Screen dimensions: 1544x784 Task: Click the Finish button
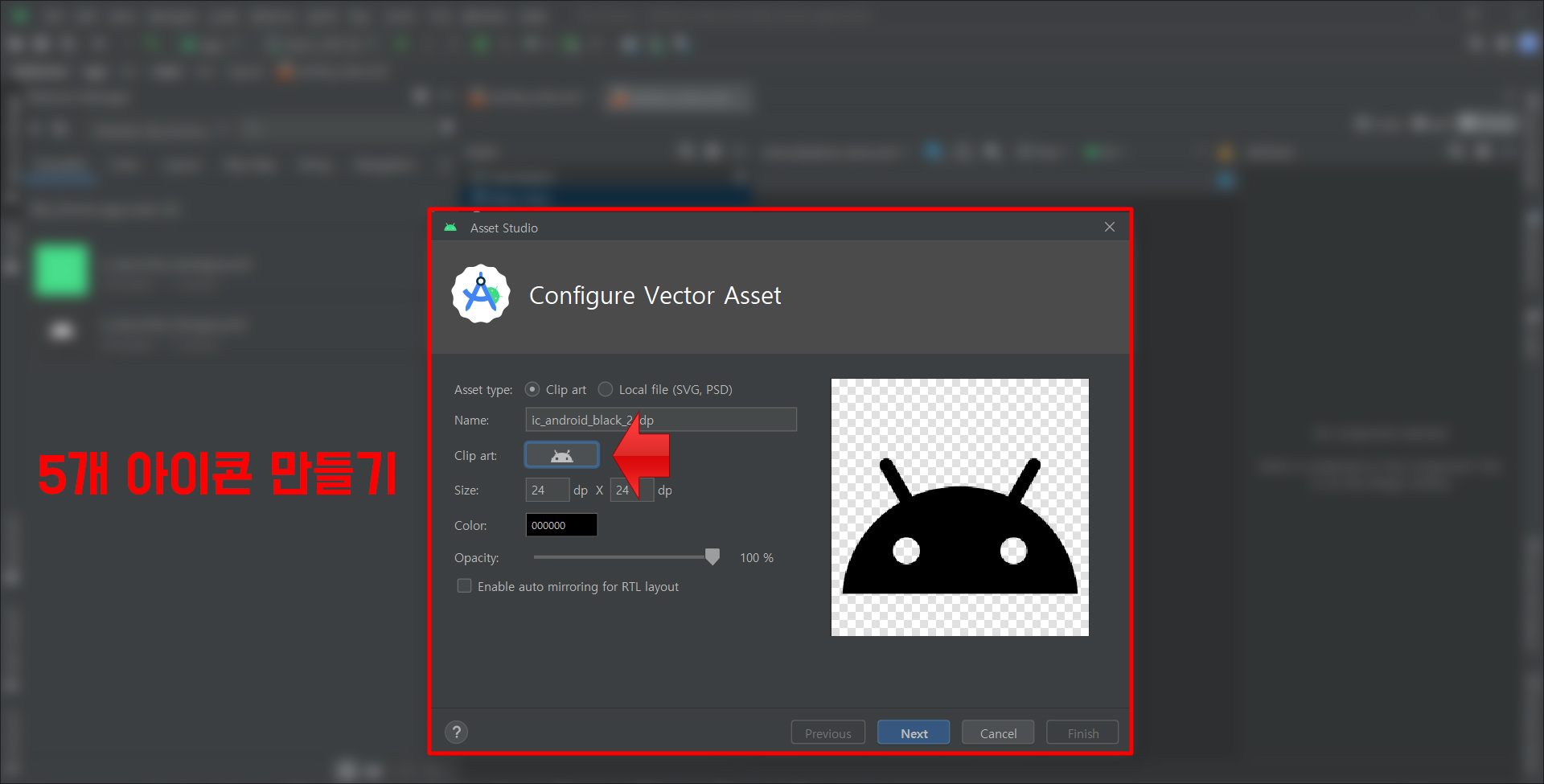[x=1082, y=733]
